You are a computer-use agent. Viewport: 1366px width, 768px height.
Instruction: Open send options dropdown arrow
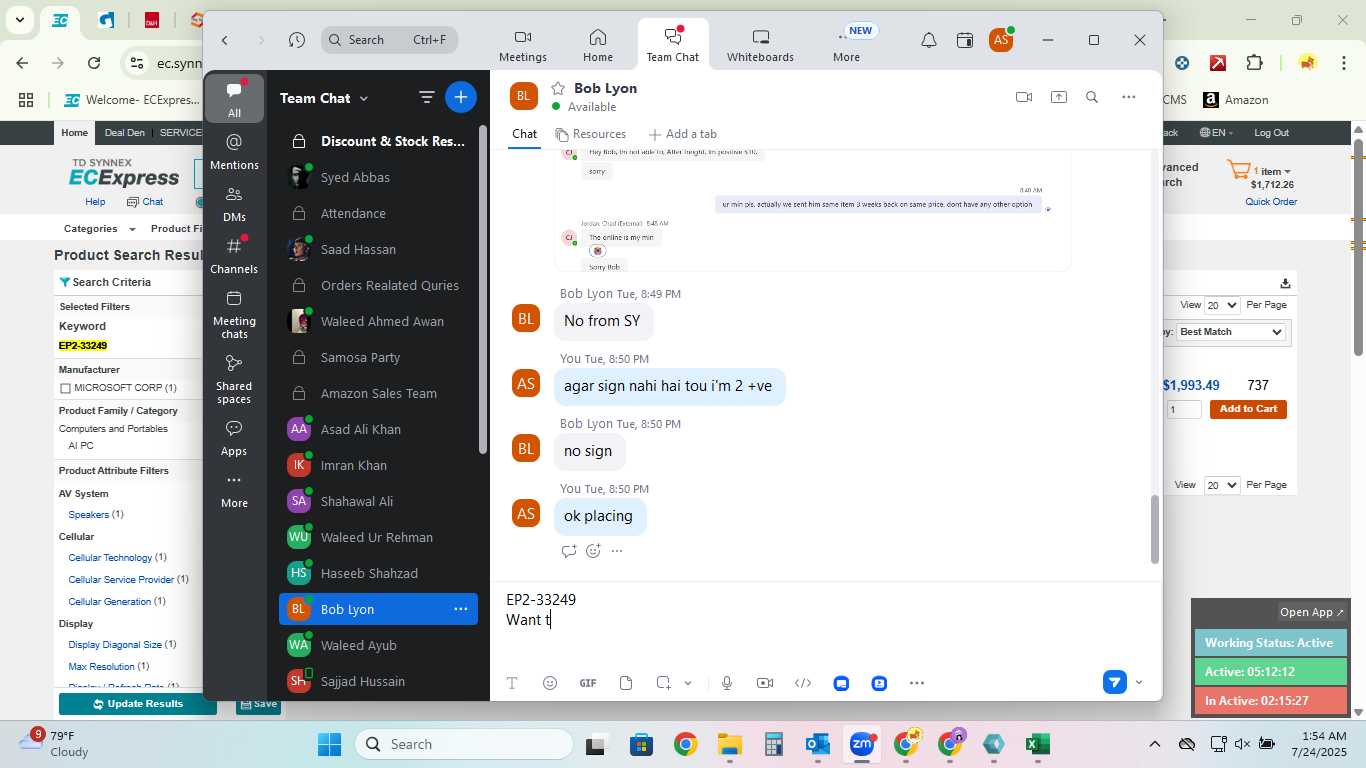click(1139, 683)
